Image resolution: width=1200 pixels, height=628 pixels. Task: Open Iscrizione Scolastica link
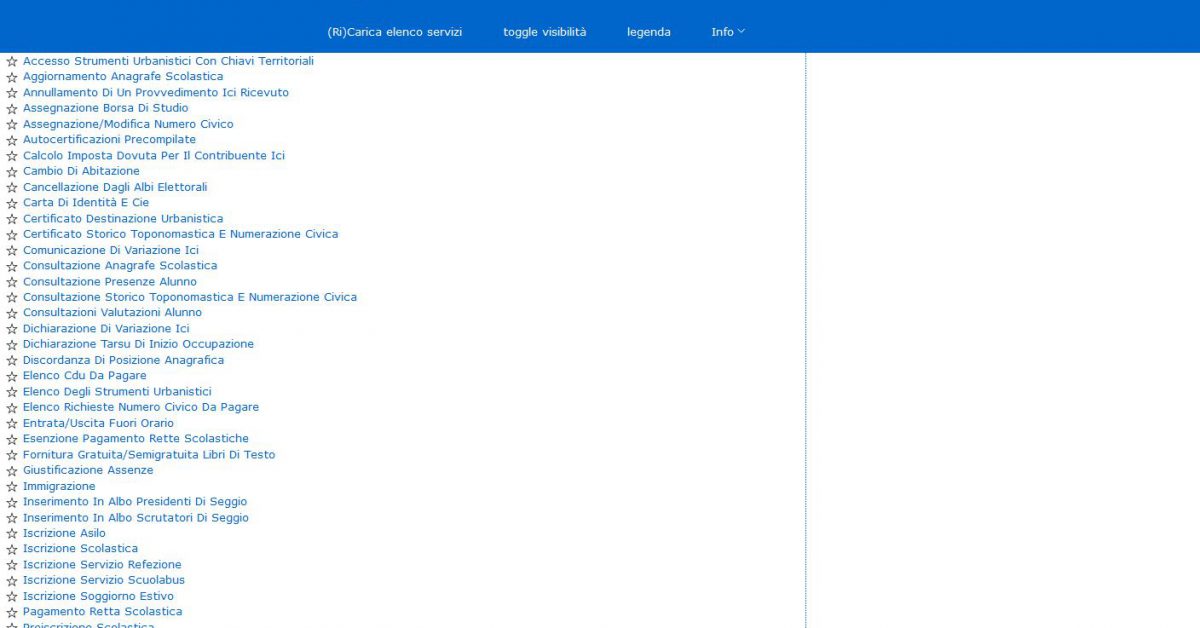click(x=80, y=548)
